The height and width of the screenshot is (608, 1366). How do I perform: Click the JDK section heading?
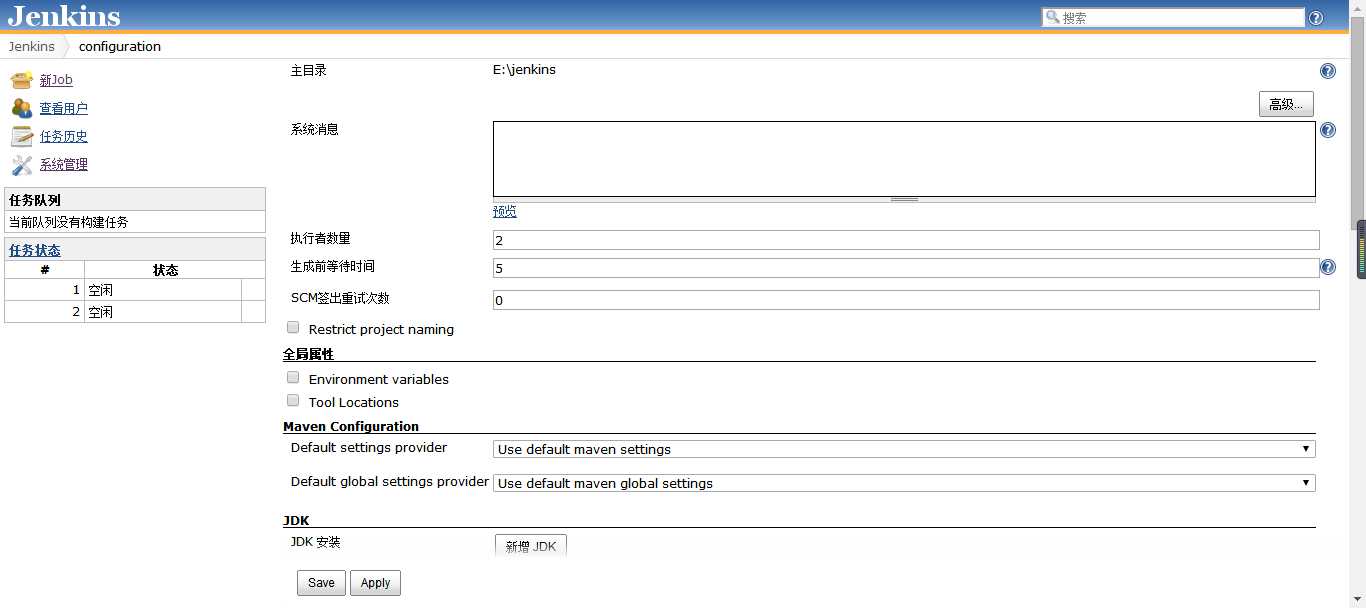296,520
